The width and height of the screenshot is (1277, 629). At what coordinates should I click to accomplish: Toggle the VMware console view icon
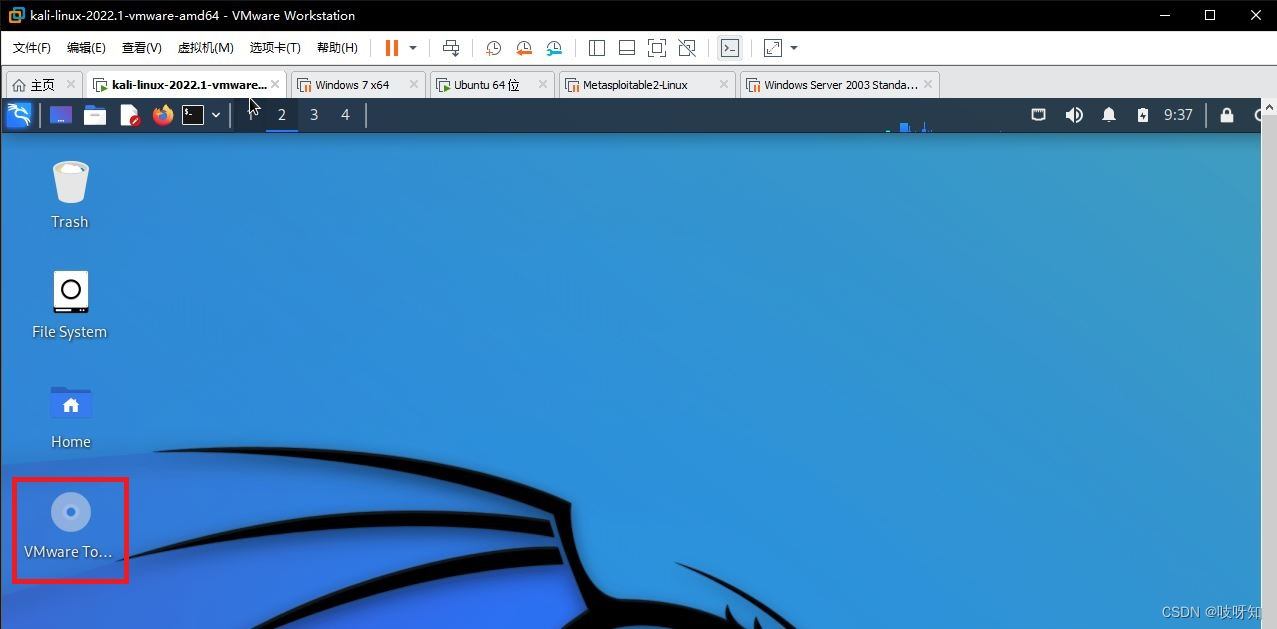[730, 48]
